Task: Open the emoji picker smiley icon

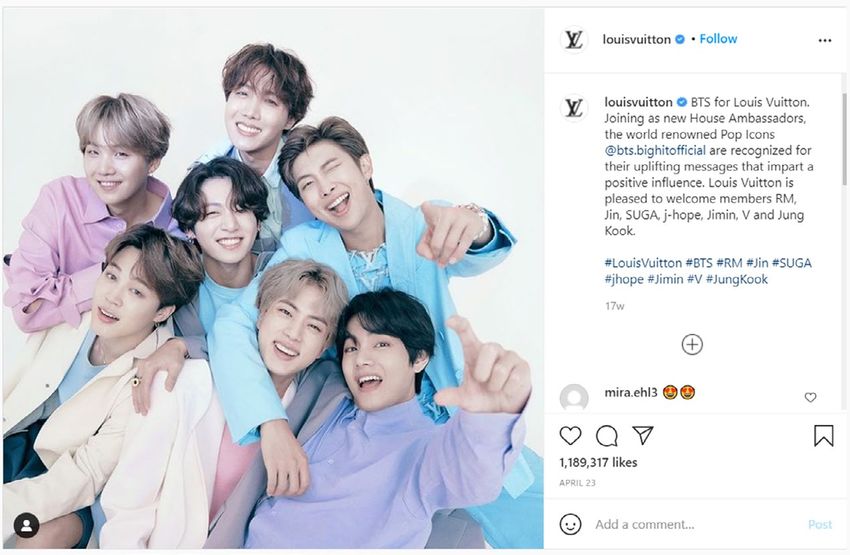Action: coord(570,524)
